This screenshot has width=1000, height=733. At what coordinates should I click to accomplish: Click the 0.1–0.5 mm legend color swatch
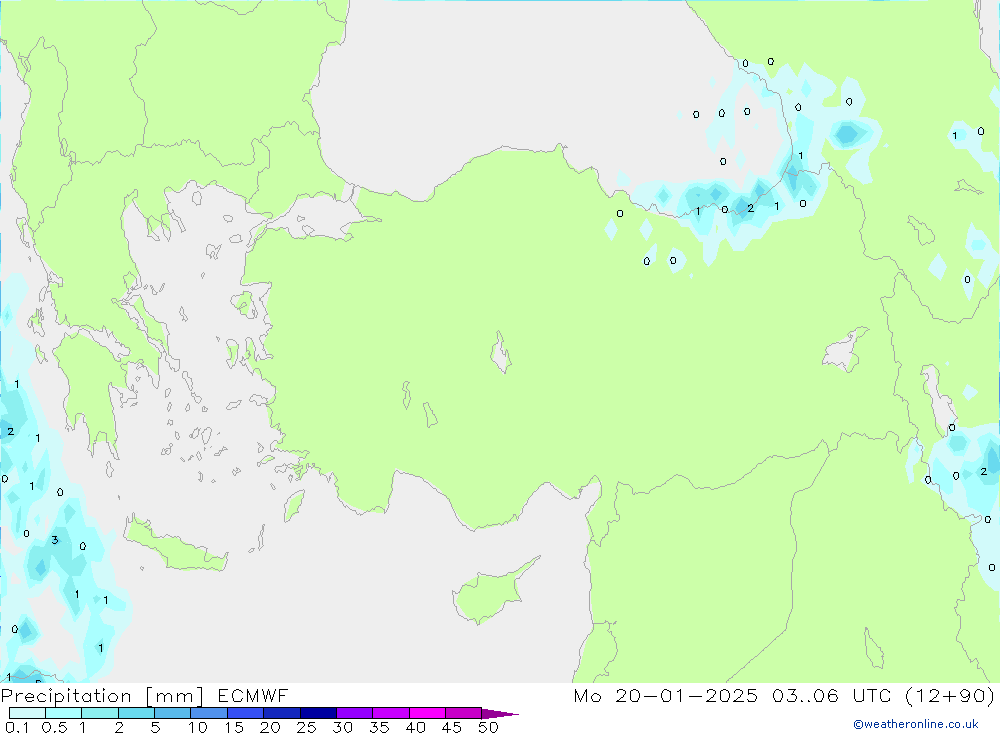pyautogui.click(x=27, y=713)
